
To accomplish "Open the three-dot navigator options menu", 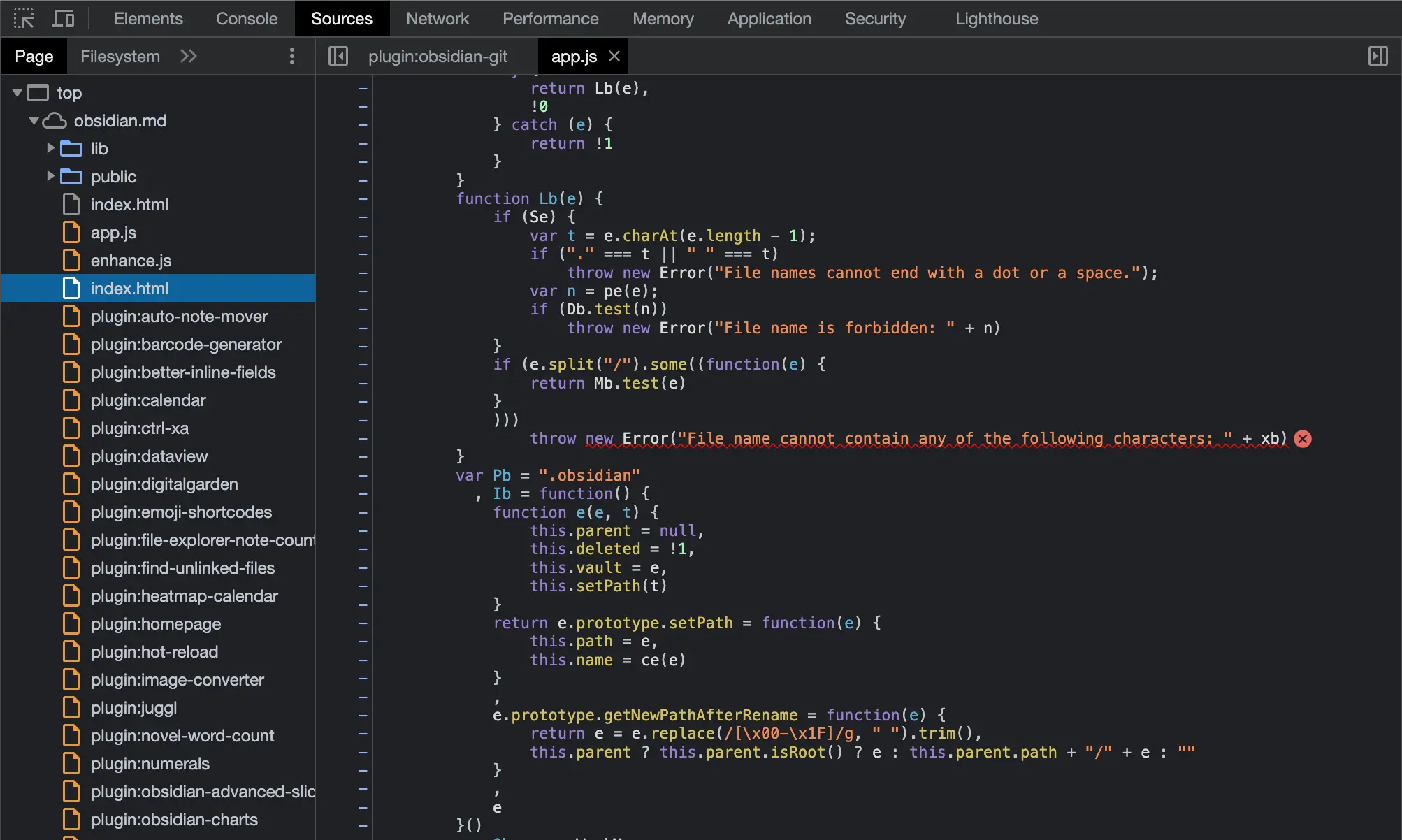I will click(x=292, y=56).
